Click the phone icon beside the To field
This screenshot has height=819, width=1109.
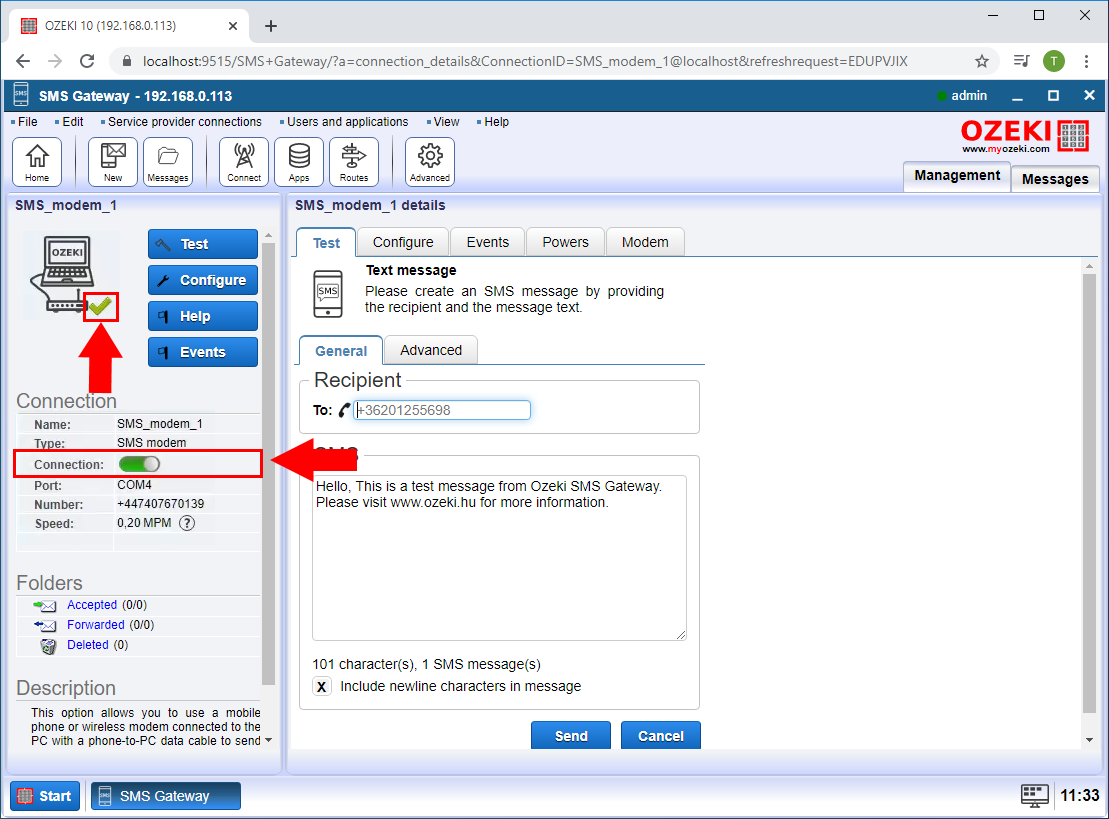coord(345,409)
